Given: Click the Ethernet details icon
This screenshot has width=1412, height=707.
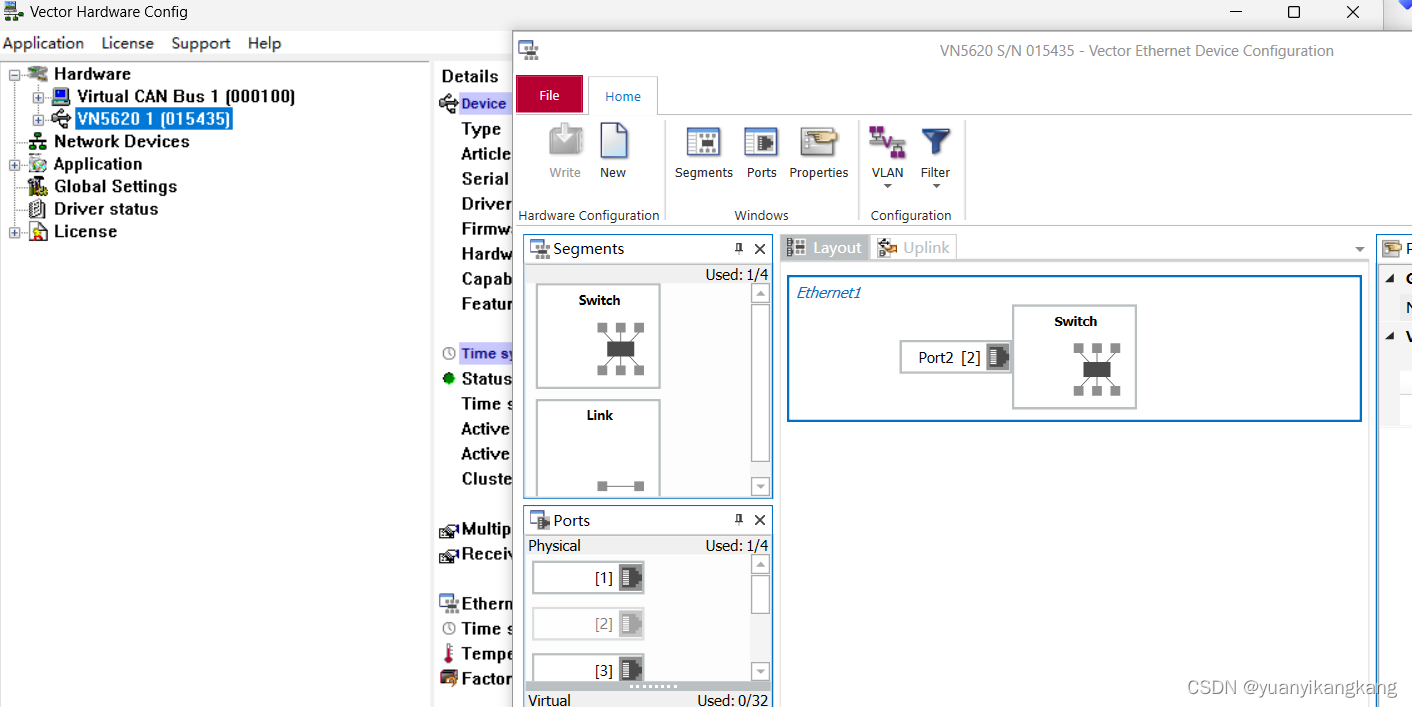Looking at the screenshot, I should 449,603.
